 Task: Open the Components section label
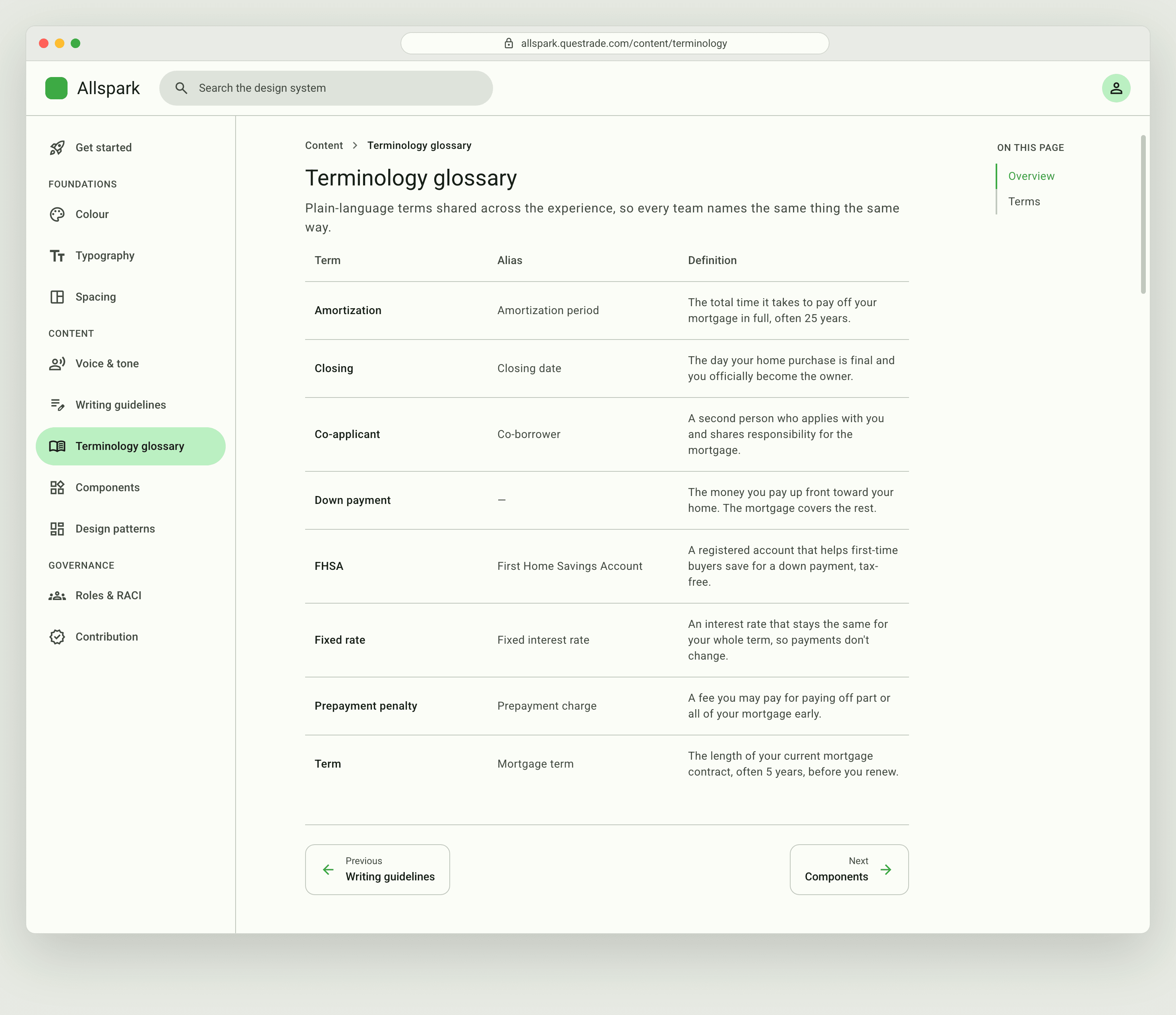pyautogui.click(x=107, y=487)
